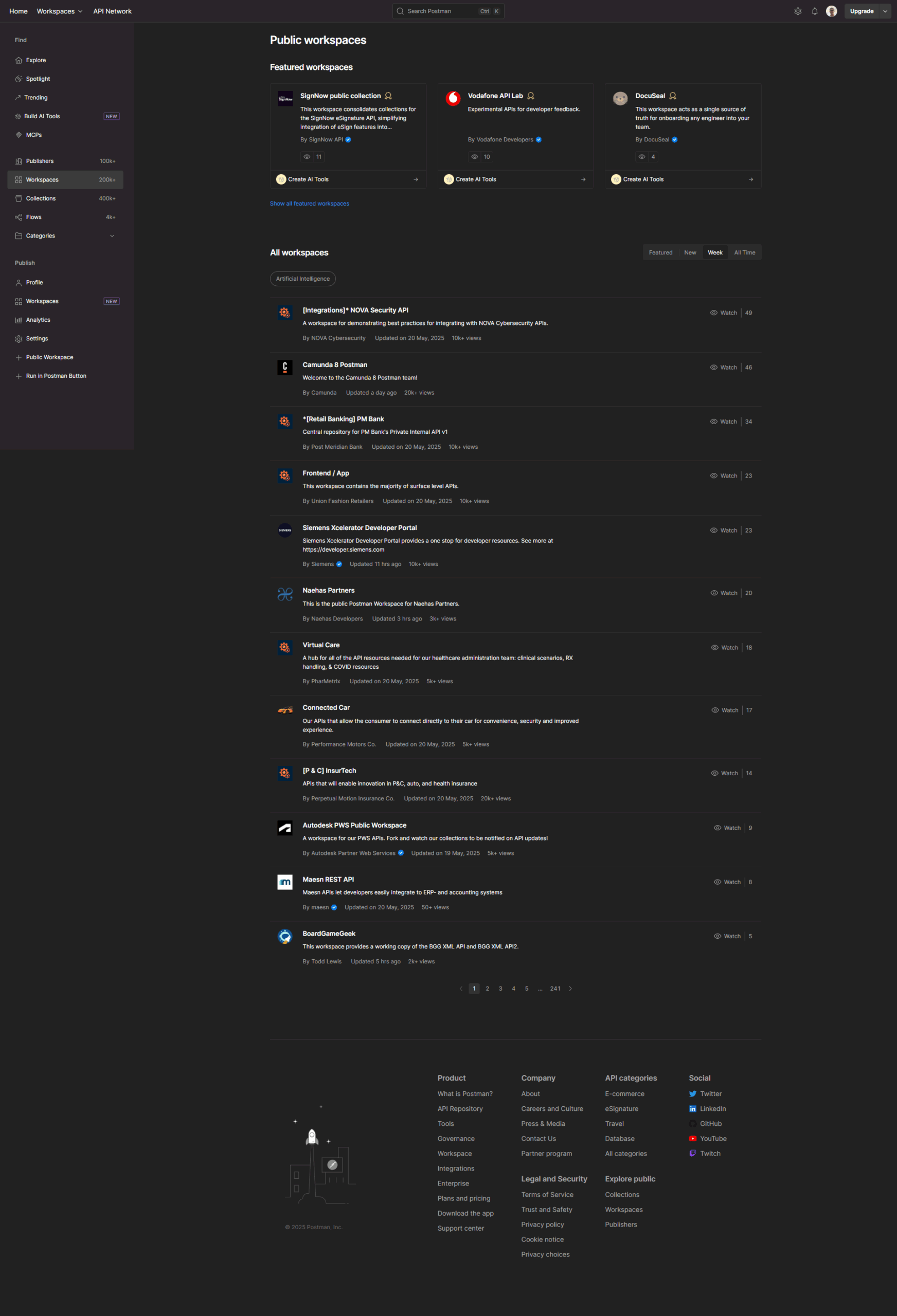Click the YouTube icon in footer
The image size is (897, 1316).
692,1138
